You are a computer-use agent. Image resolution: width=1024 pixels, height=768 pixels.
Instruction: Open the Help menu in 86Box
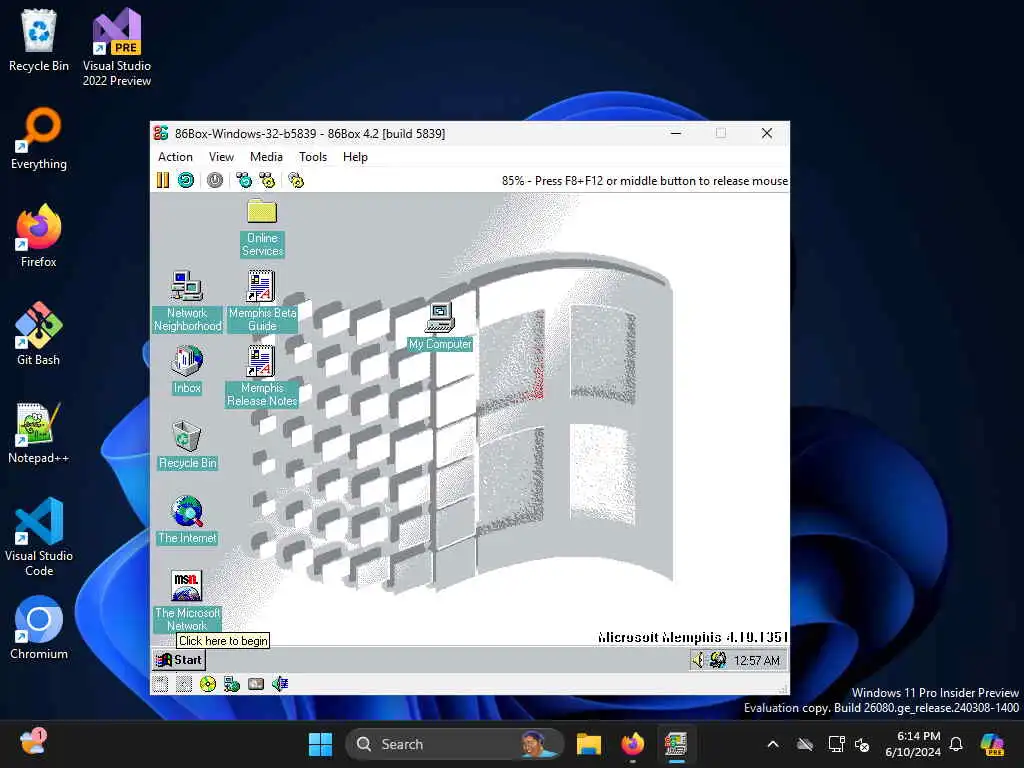355,157
